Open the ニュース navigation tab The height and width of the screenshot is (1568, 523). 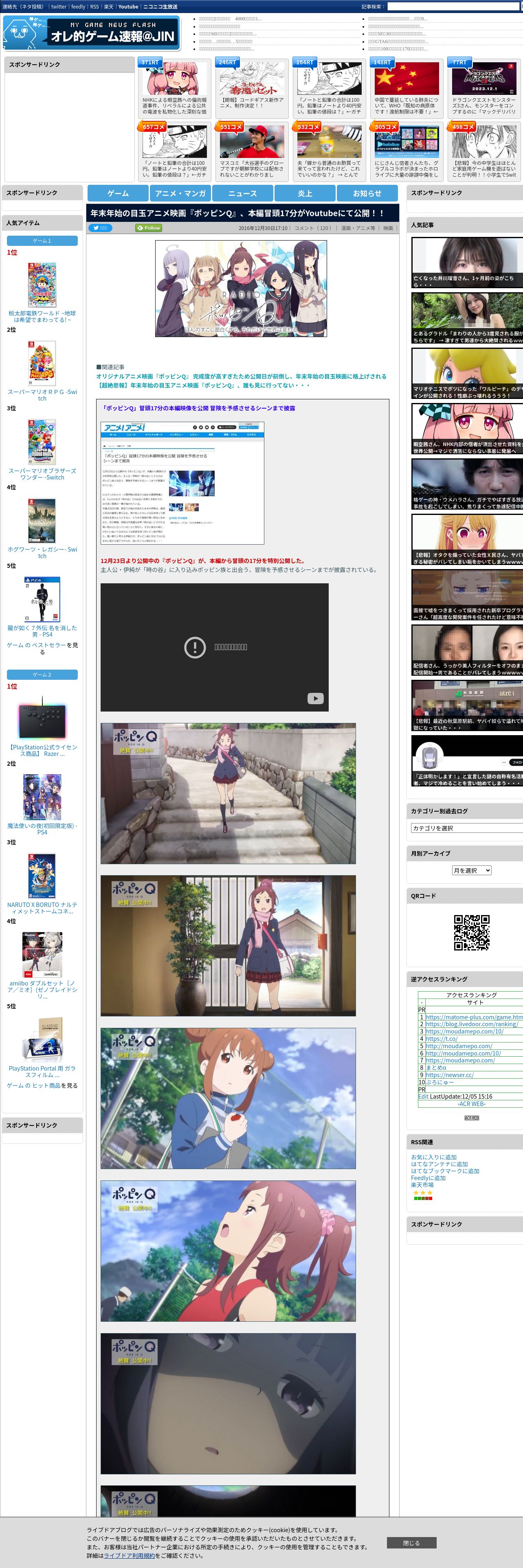pos(242,193)
